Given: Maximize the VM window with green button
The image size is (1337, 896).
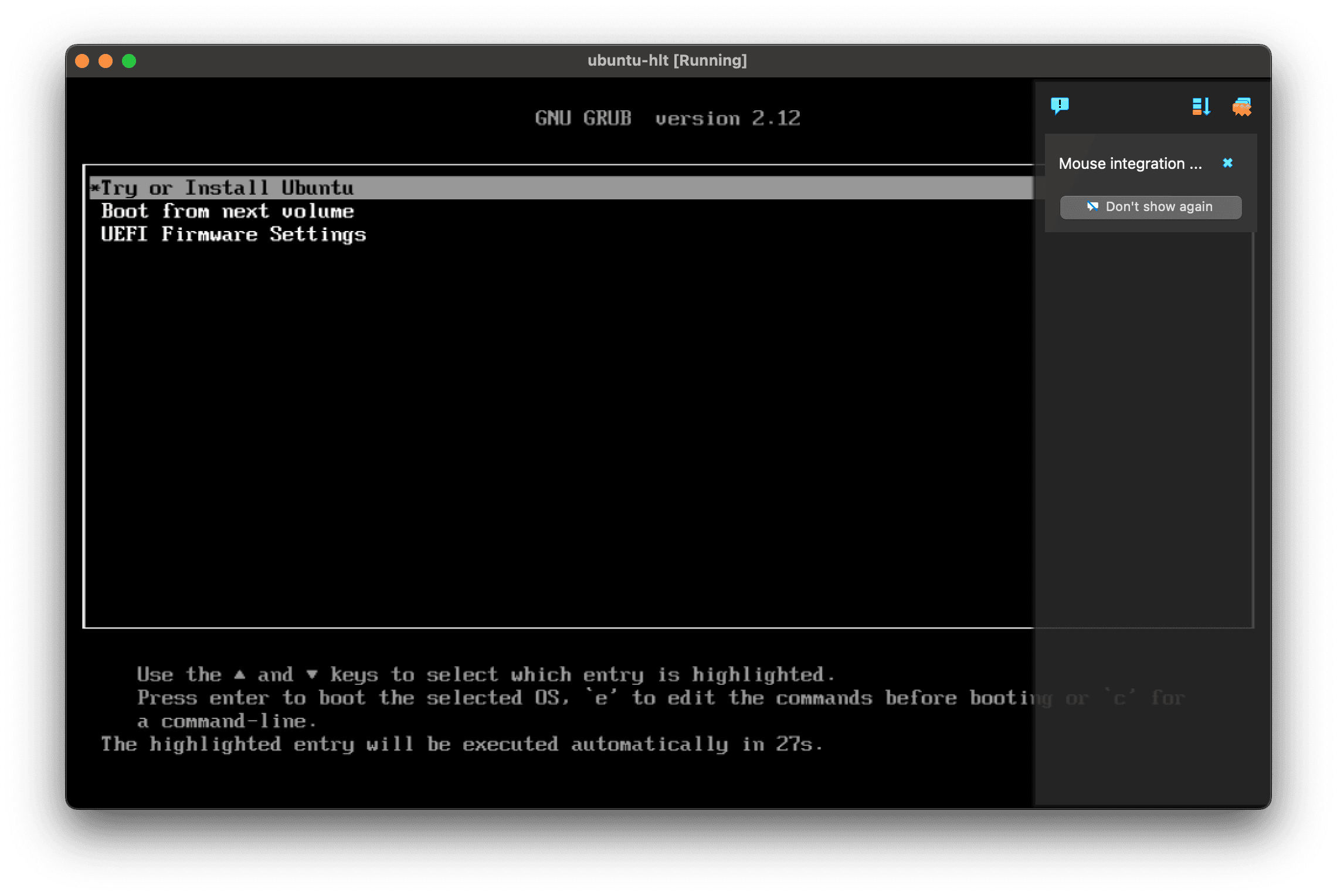Looking at the screenshot, I should coord(129,61).
